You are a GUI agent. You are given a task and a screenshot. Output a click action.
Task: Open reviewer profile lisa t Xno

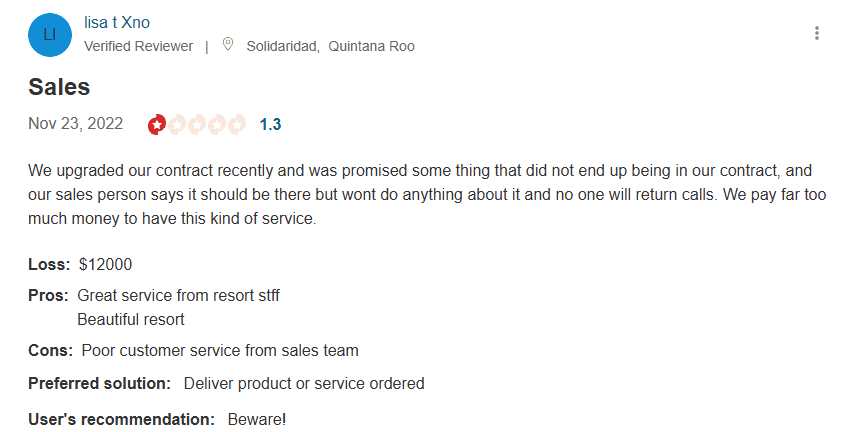click(117, 22)
